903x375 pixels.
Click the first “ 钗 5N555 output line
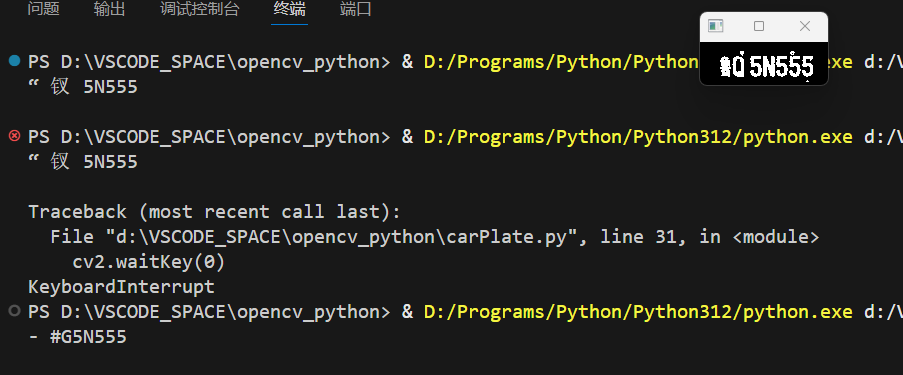pyautogui.click(x=83, y=87)
